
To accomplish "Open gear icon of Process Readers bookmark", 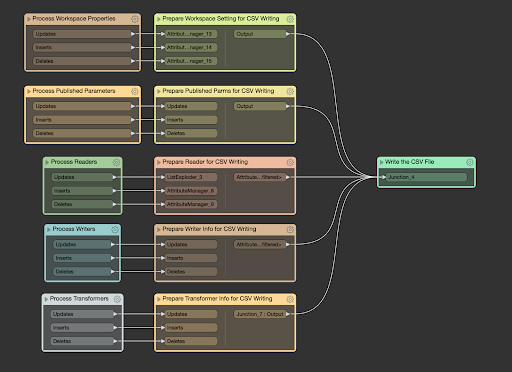I will [116, 162].
